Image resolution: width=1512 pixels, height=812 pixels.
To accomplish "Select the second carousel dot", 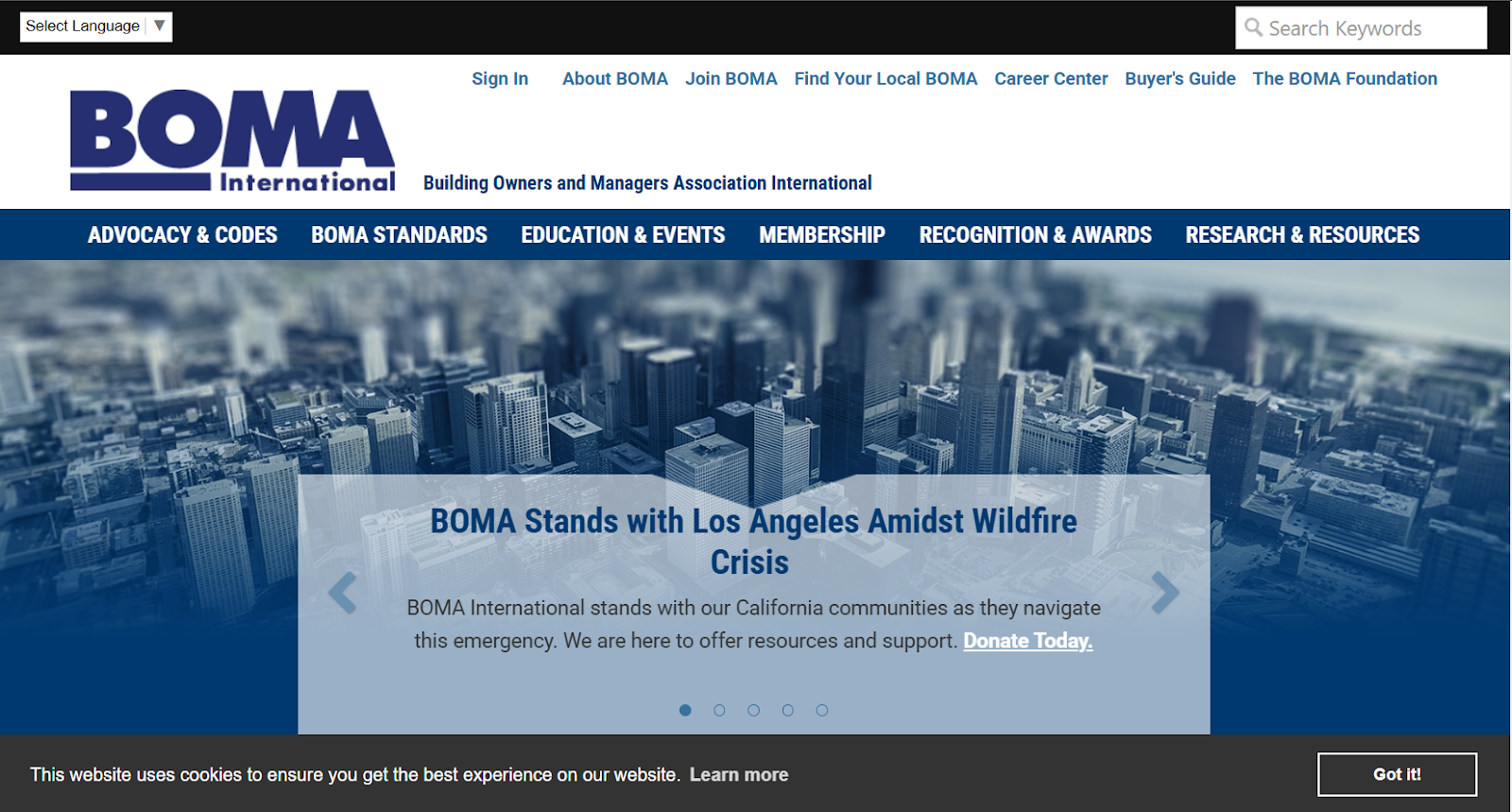I will click(719, 710).
